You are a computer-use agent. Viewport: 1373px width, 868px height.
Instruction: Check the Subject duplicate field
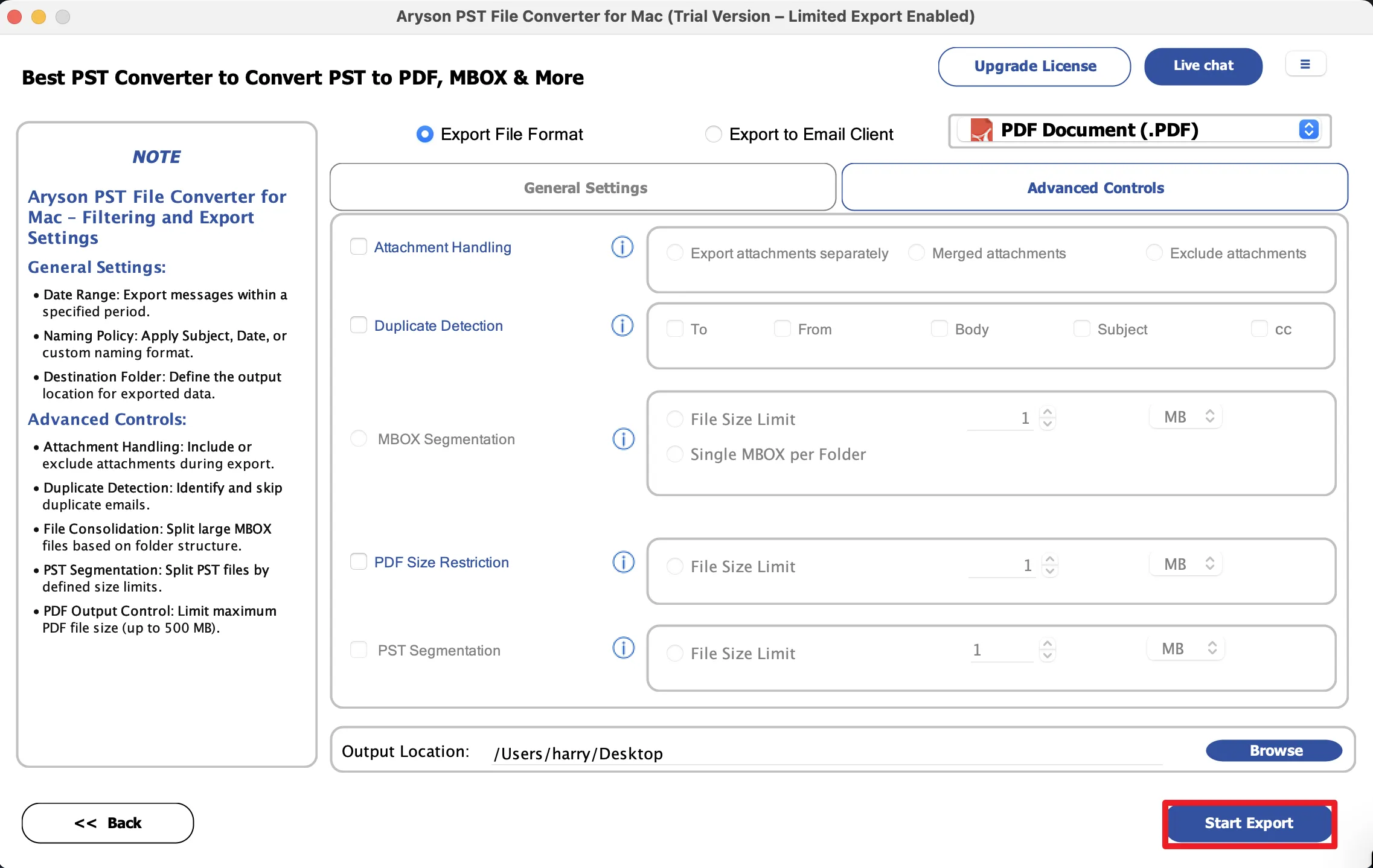tap(1082, 328)
